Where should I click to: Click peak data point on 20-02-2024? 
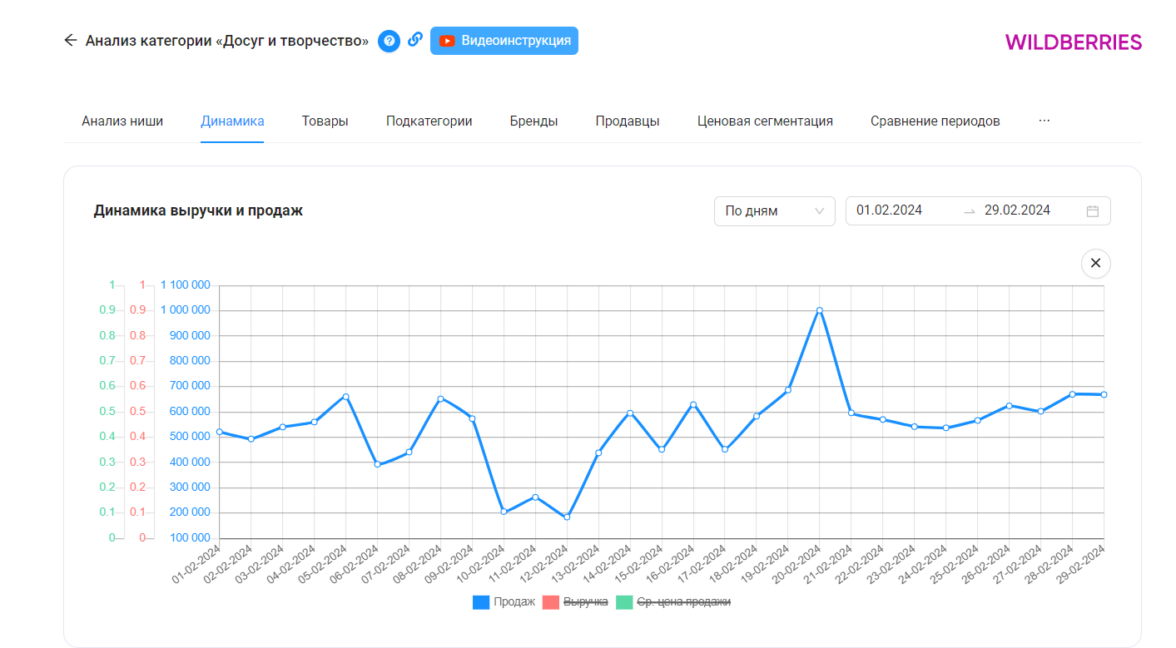[819, 311]
